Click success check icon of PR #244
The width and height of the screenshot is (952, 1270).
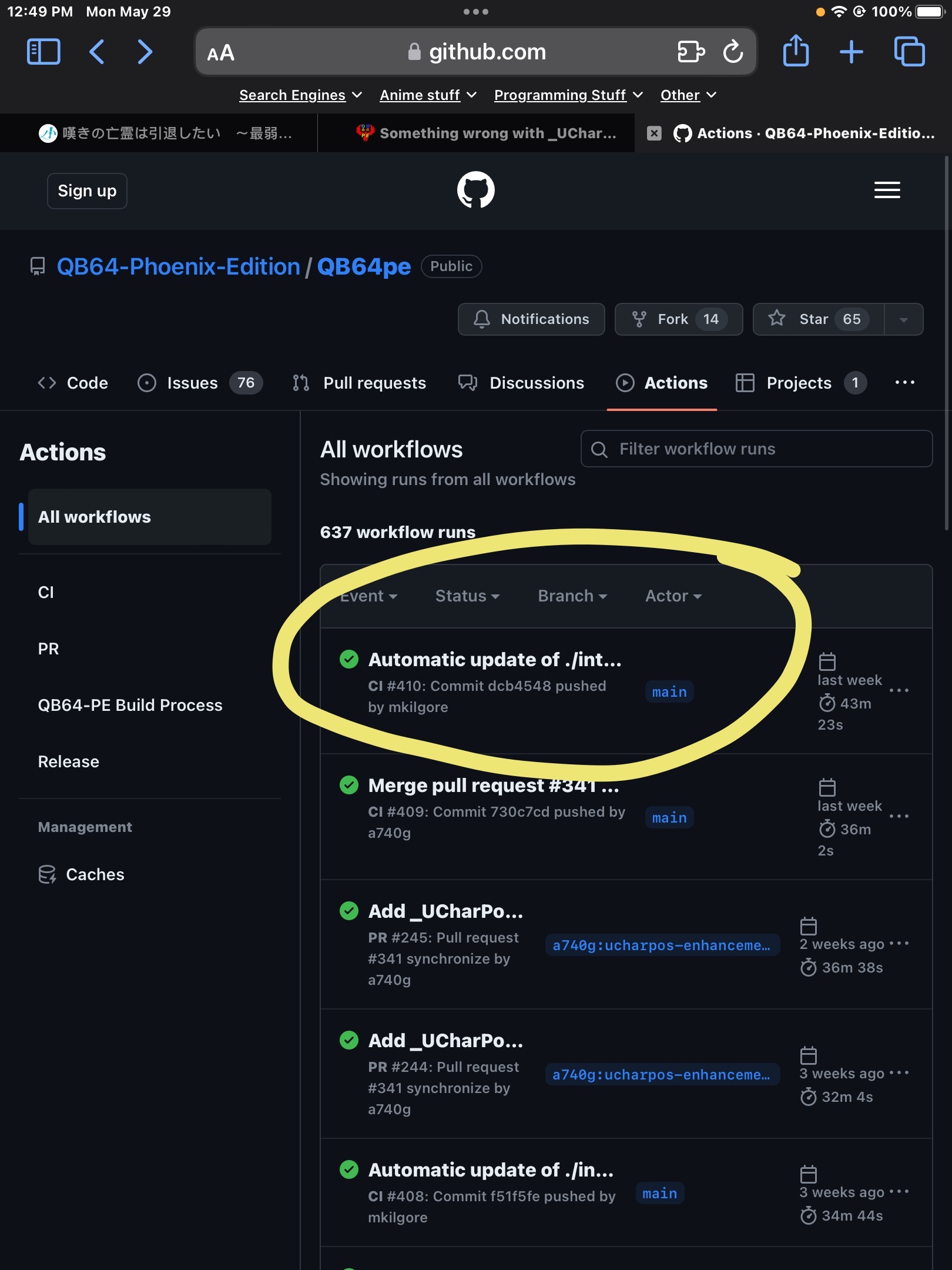pos(349,1040)
